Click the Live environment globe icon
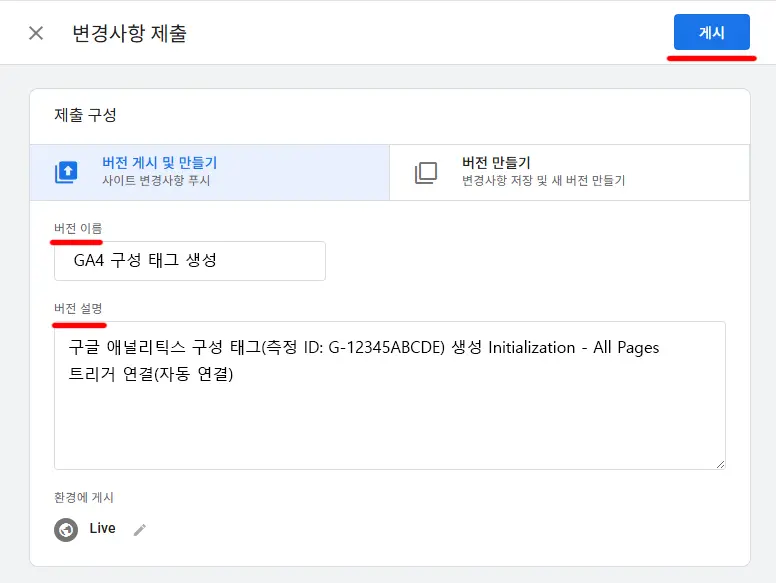Image resolution: width=776 pixels, height=583 pixels. click(x=66, y=530)
